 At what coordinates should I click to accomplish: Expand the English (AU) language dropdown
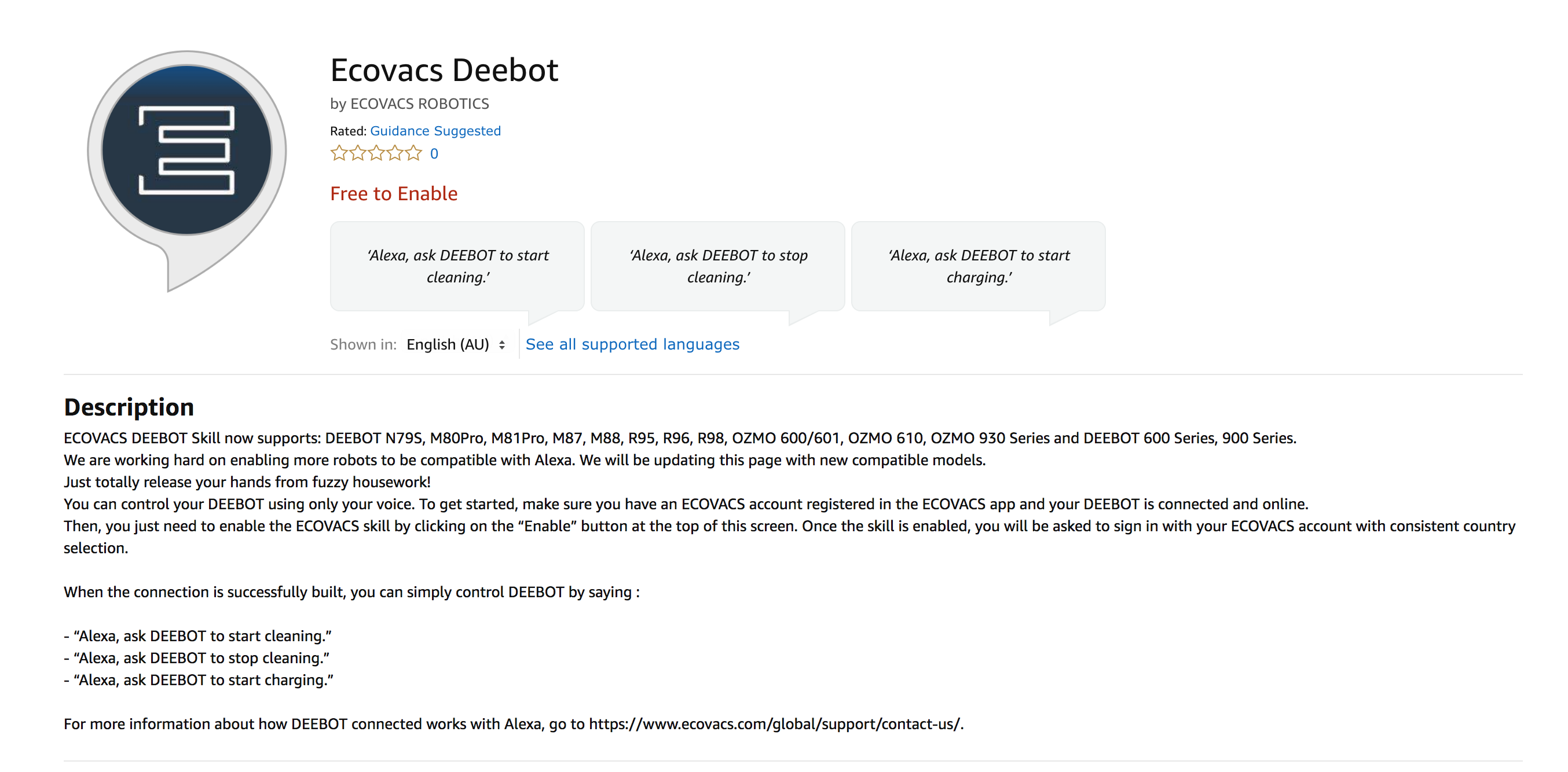click(456, 345)
